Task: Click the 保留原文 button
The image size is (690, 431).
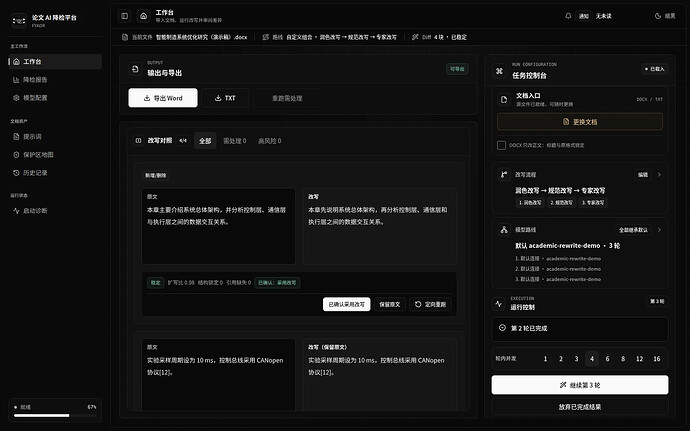Action: 390,304
